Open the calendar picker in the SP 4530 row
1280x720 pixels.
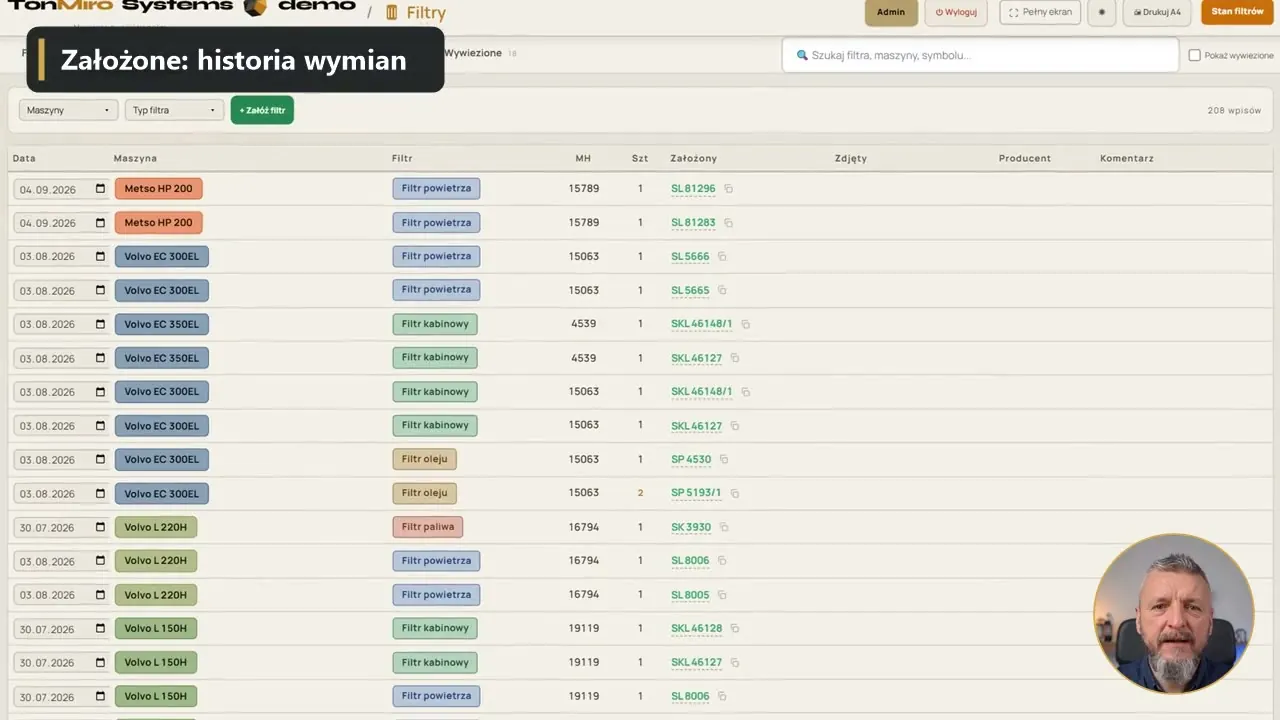click(100, 460)
